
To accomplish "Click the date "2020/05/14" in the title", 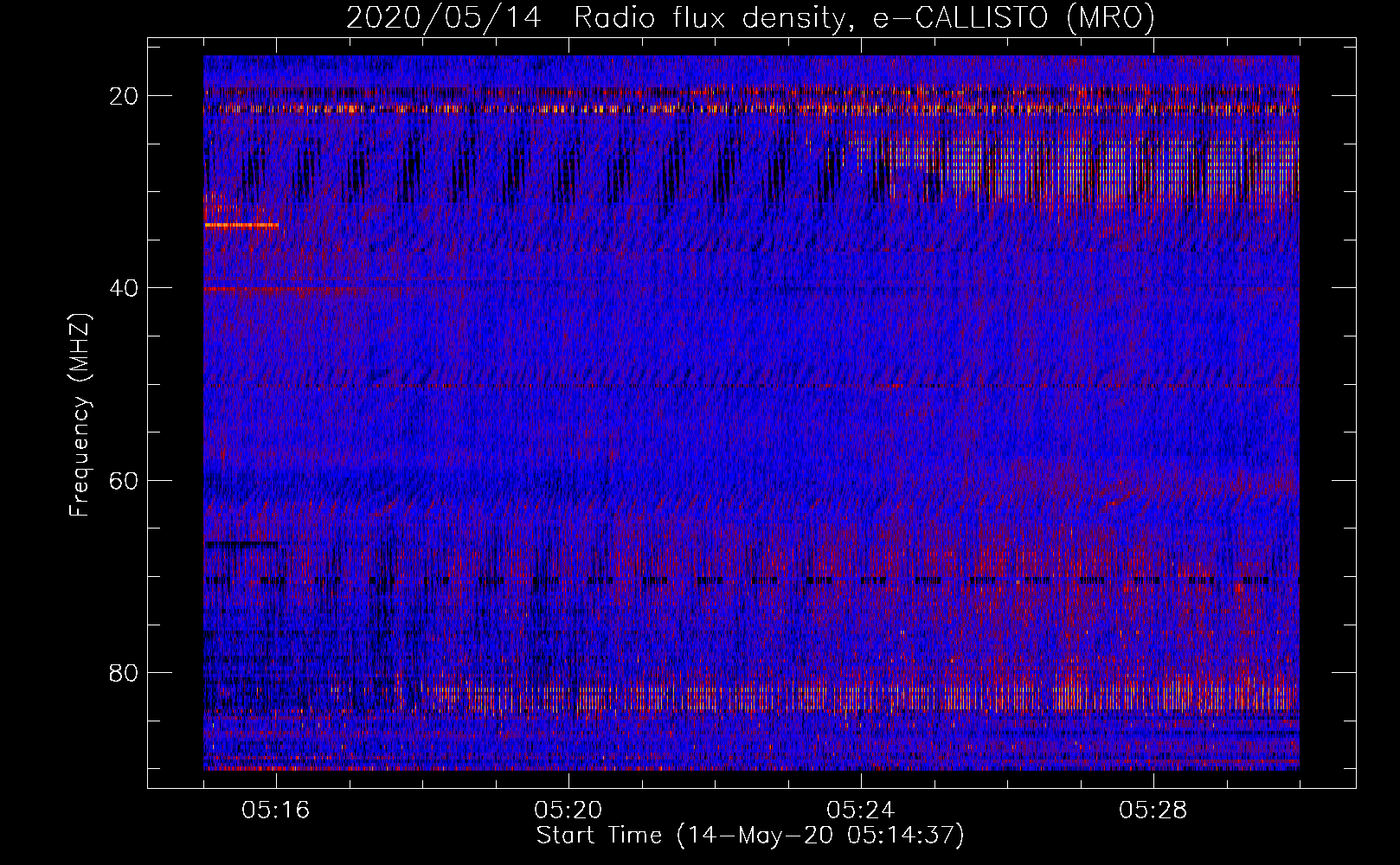I will click(x=443, y=18).
